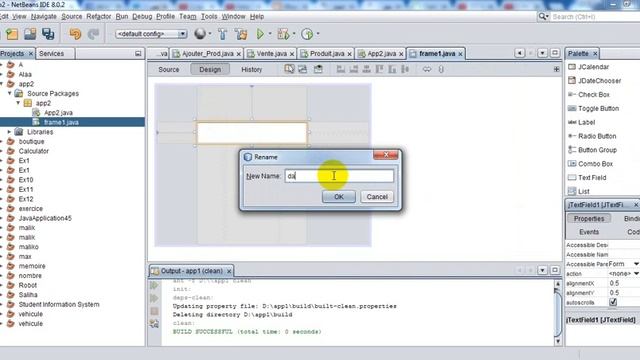Cancel the Rename dialog
The height and width of the screenshot is (360, 640).
pyautogui.click(x=377, y=197)
